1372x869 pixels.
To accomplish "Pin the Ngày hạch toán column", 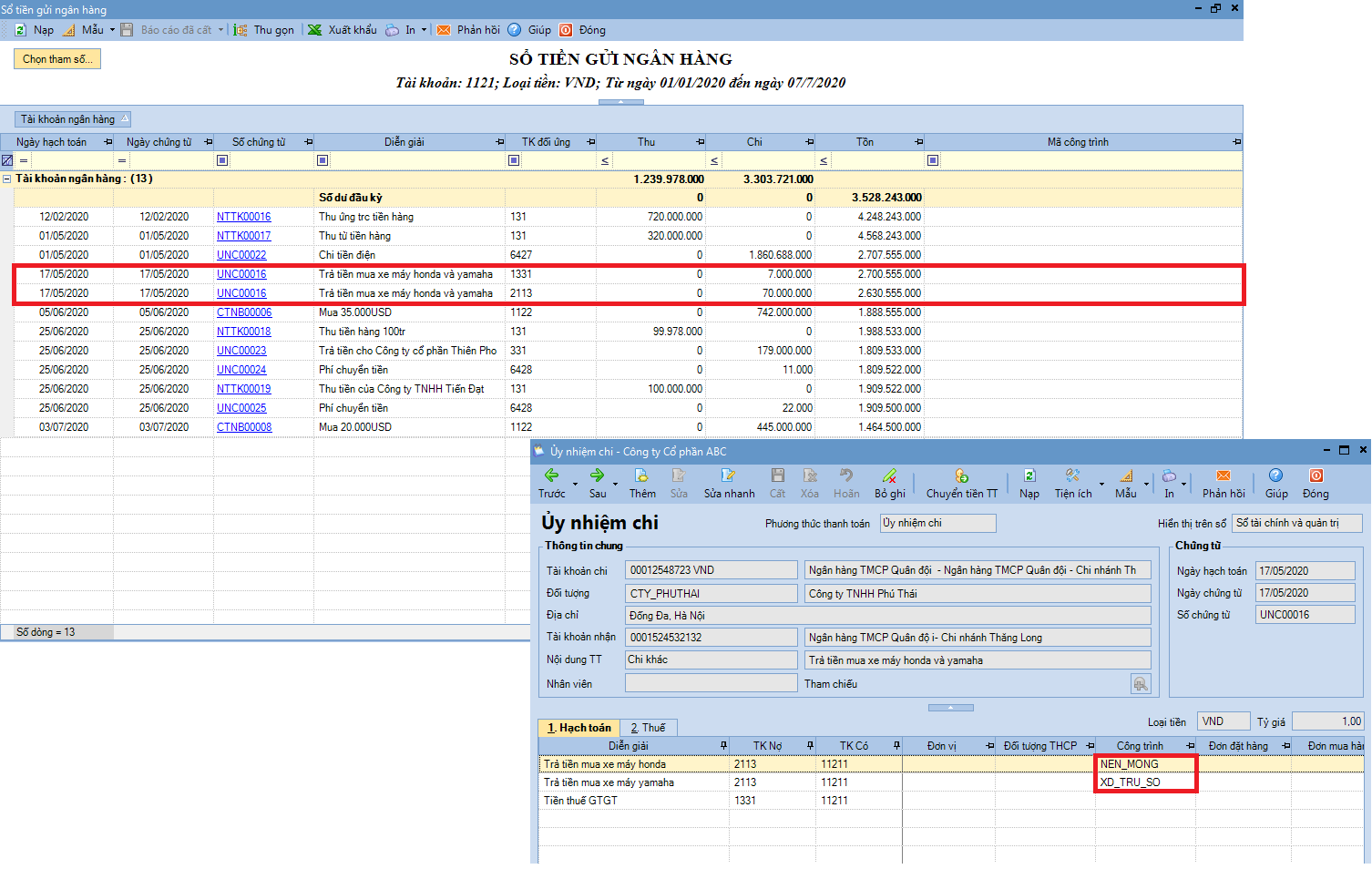I will [x=108, y=142].
